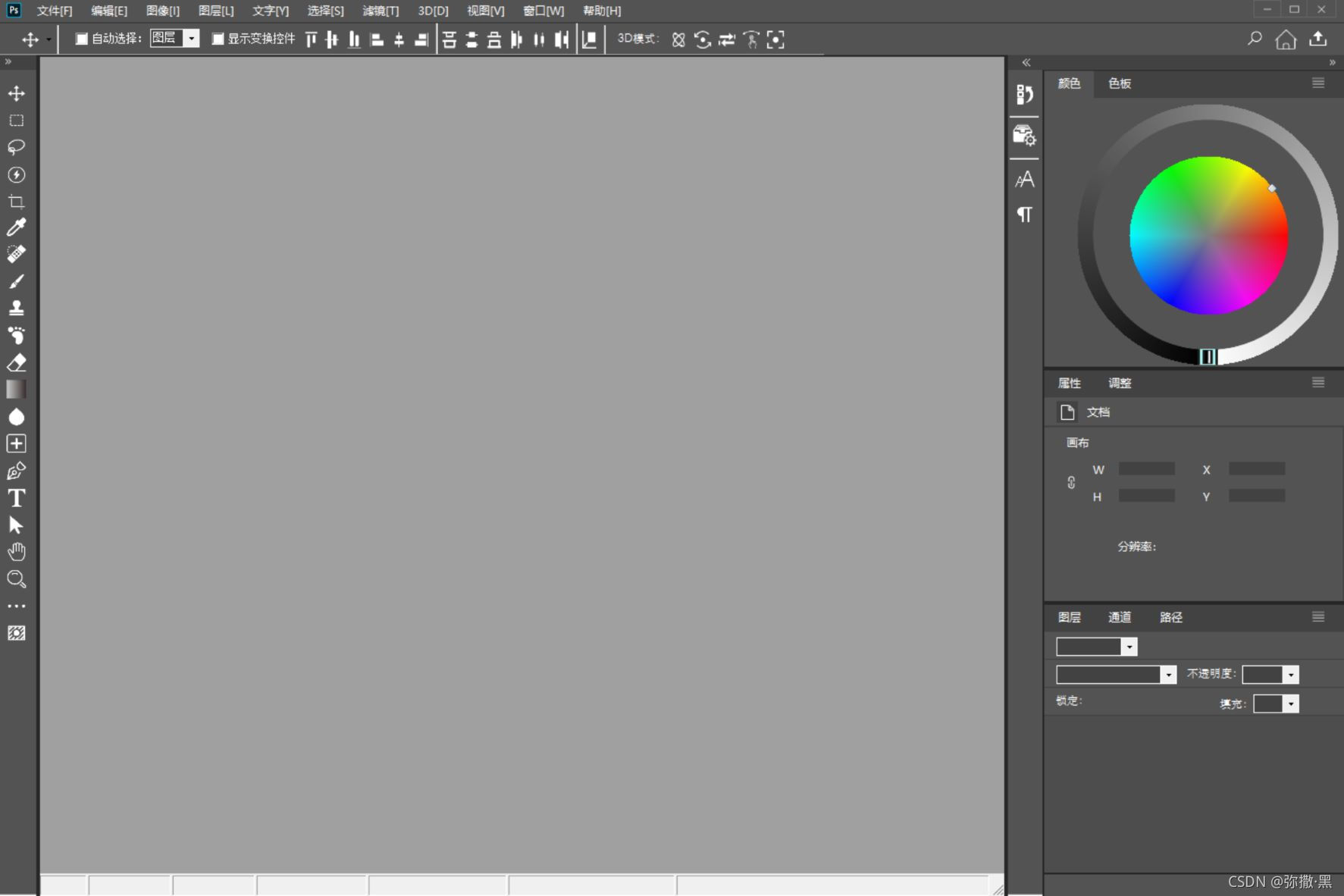Click the align top edges icon

click(311, 39)
